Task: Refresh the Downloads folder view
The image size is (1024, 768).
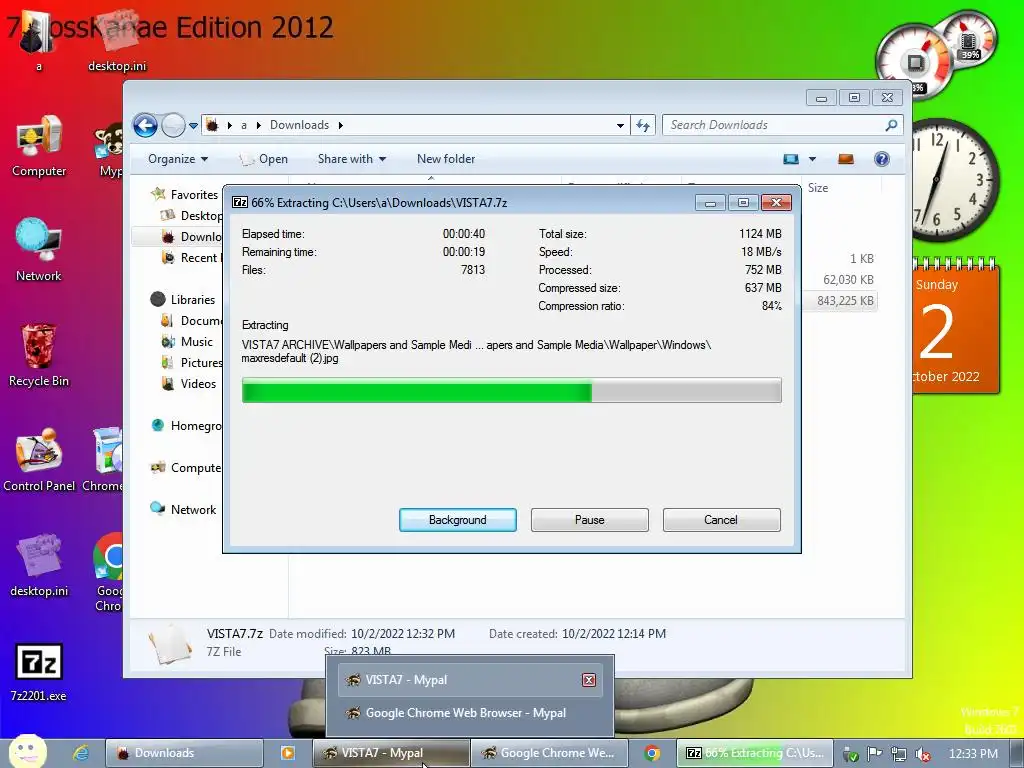Action: (643, 125)
